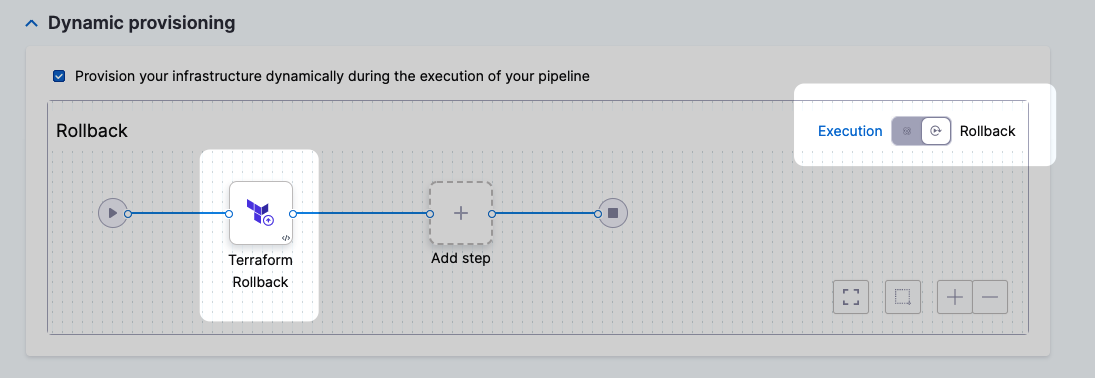Click the code badge on Terraform step
Viewport: 1095px width, 378px height.
pyautogui.click(x=286, y=238)
